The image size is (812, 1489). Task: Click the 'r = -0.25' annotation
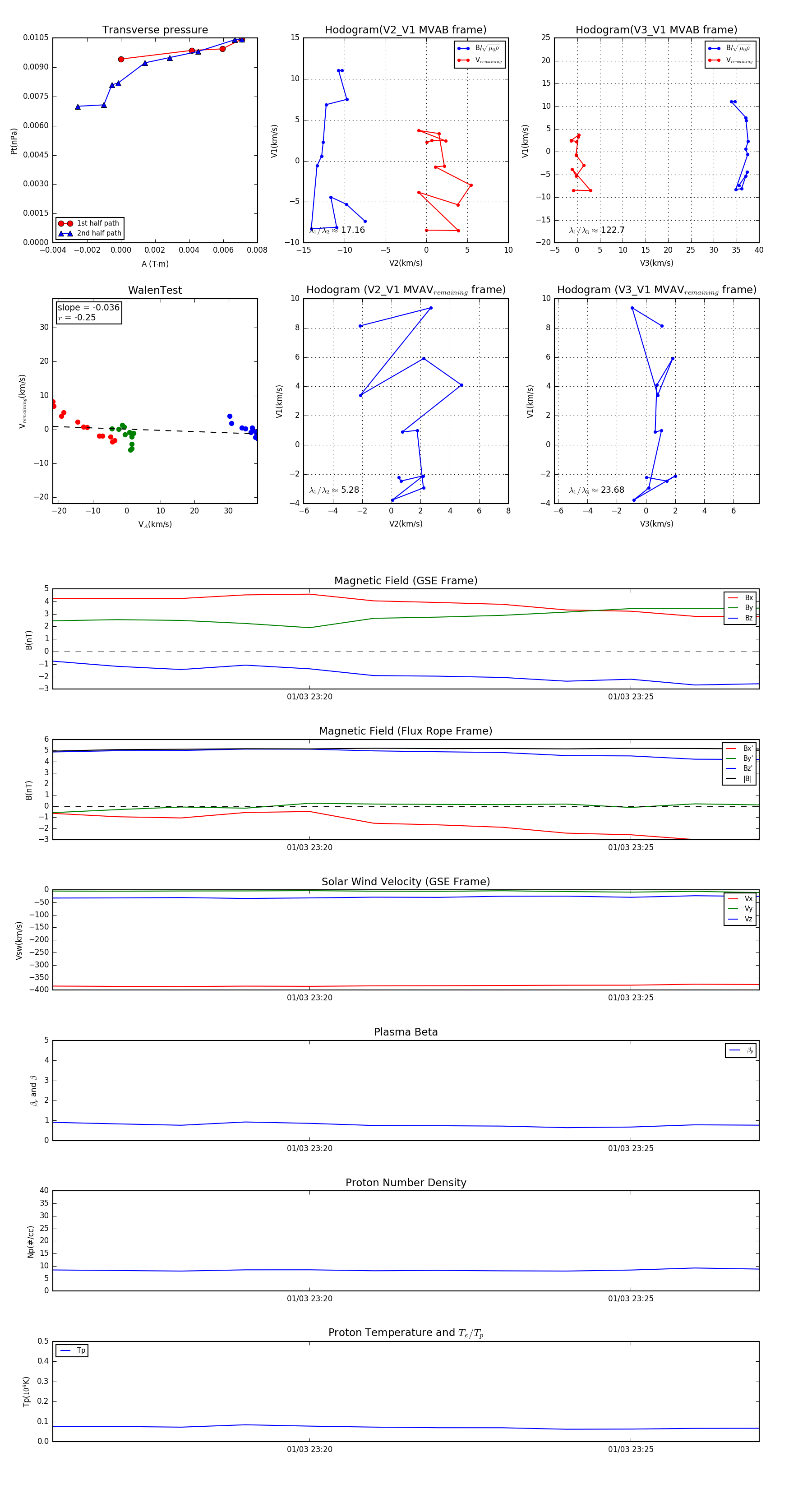[x=77, y=317]
